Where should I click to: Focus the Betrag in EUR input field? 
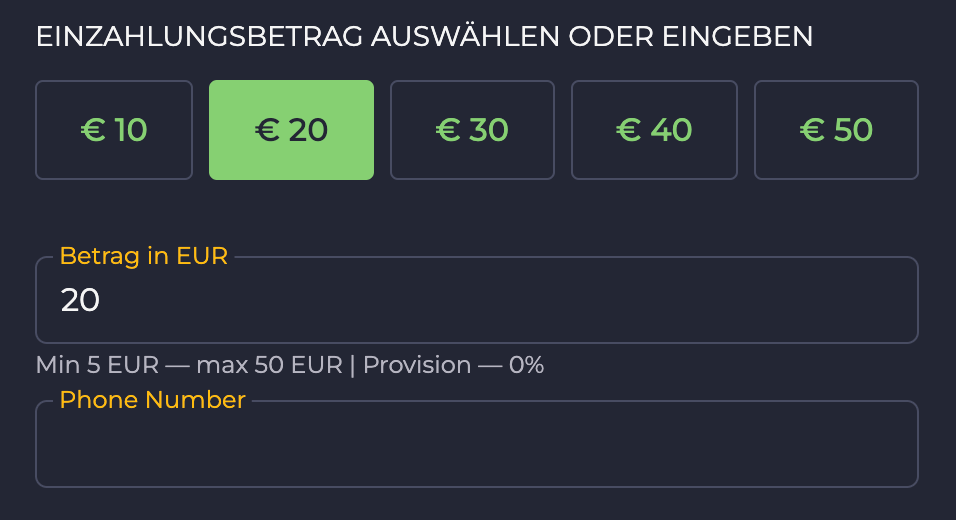476,300
